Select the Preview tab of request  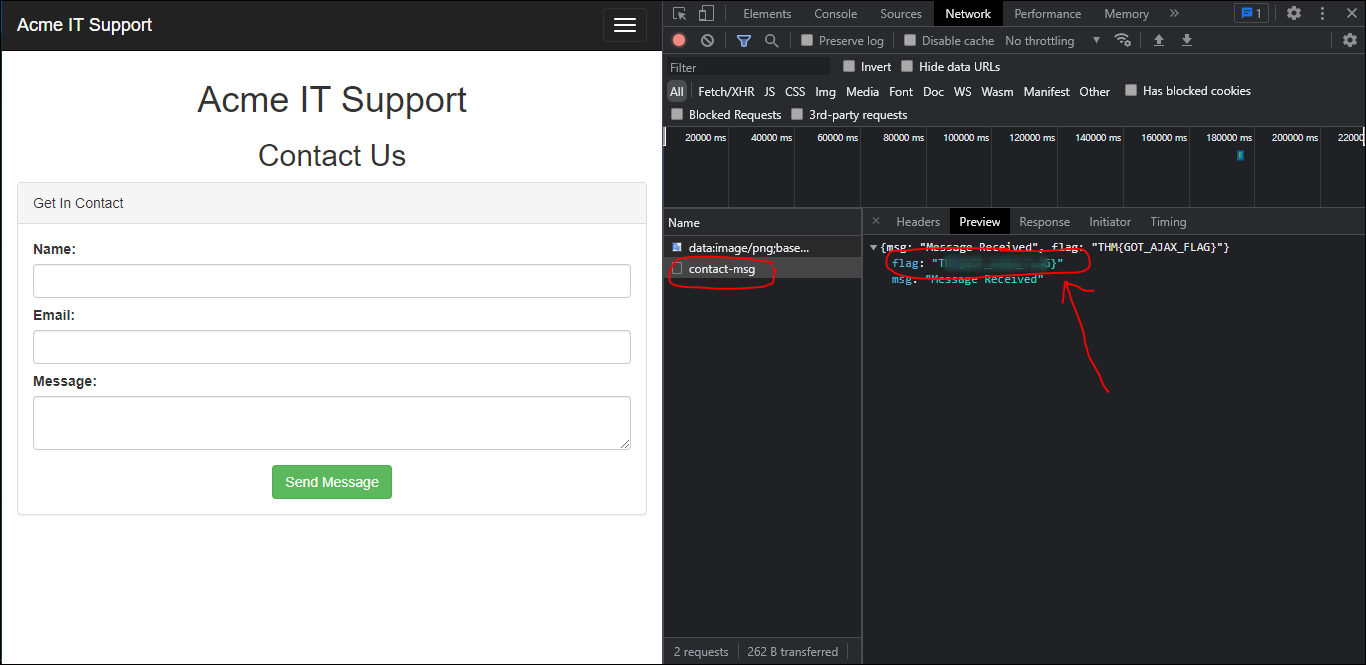point(980,221)
